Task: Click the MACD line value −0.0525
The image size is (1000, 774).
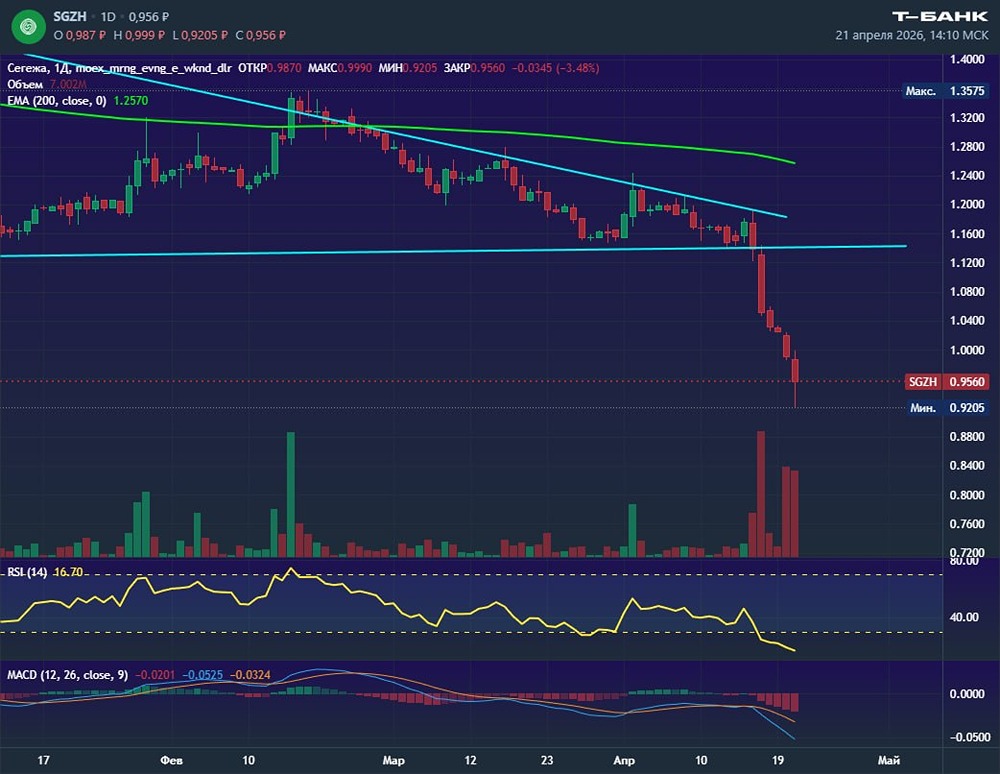Action: (202, 675)
